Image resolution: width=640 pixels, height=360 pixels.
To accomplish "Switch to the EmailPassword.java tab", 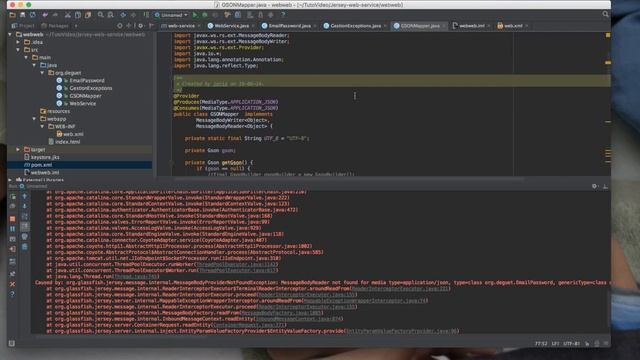I will point(289,26).
